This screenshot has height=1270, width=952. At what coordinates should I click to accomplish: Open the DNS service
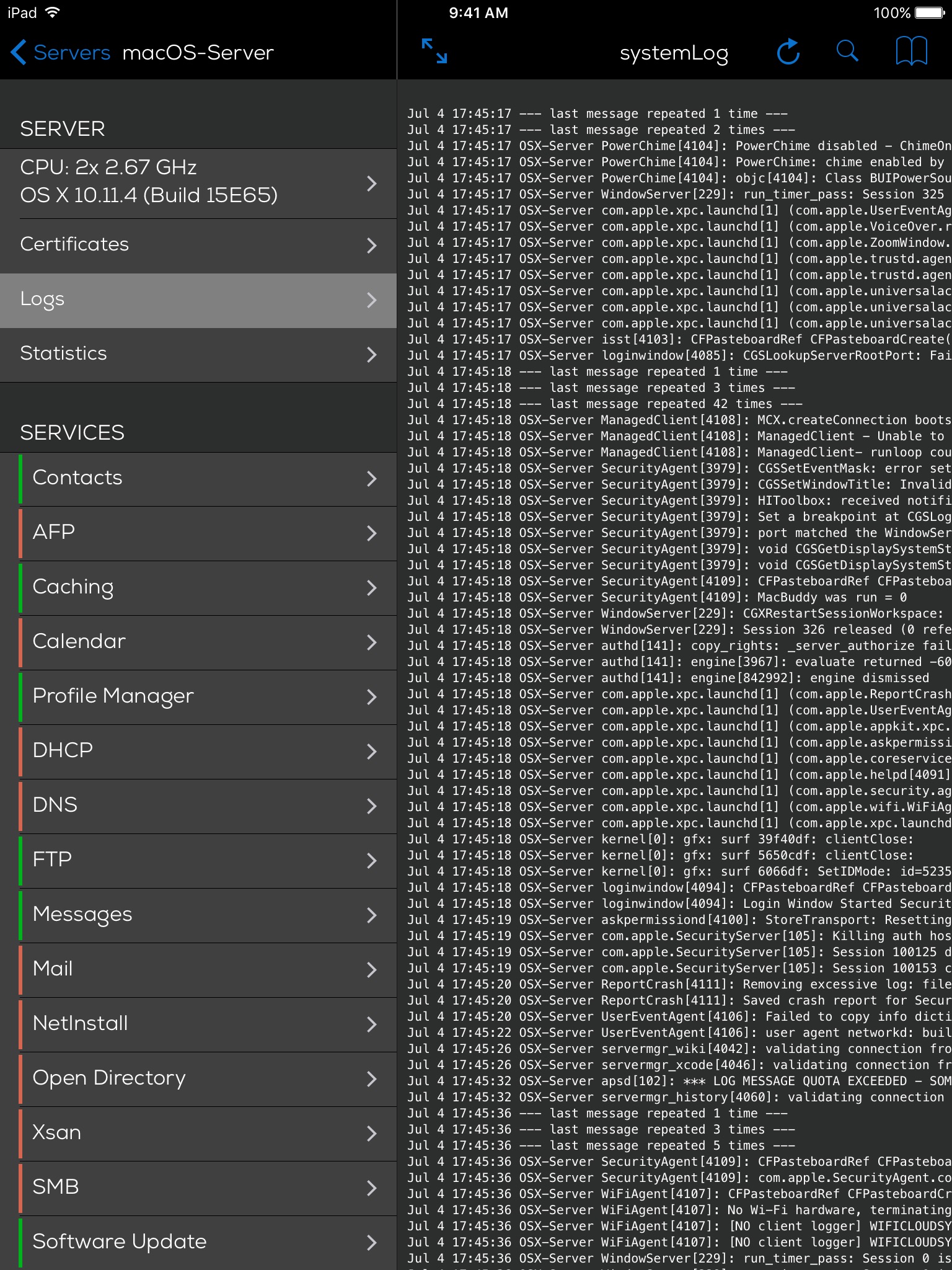(x=198, y=806)
